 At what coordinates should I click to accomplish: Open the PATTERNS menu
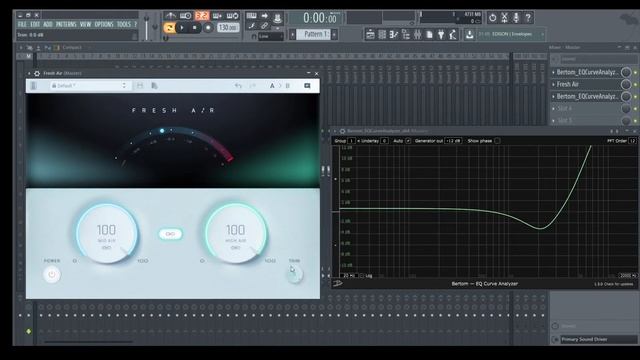point(66,24)
